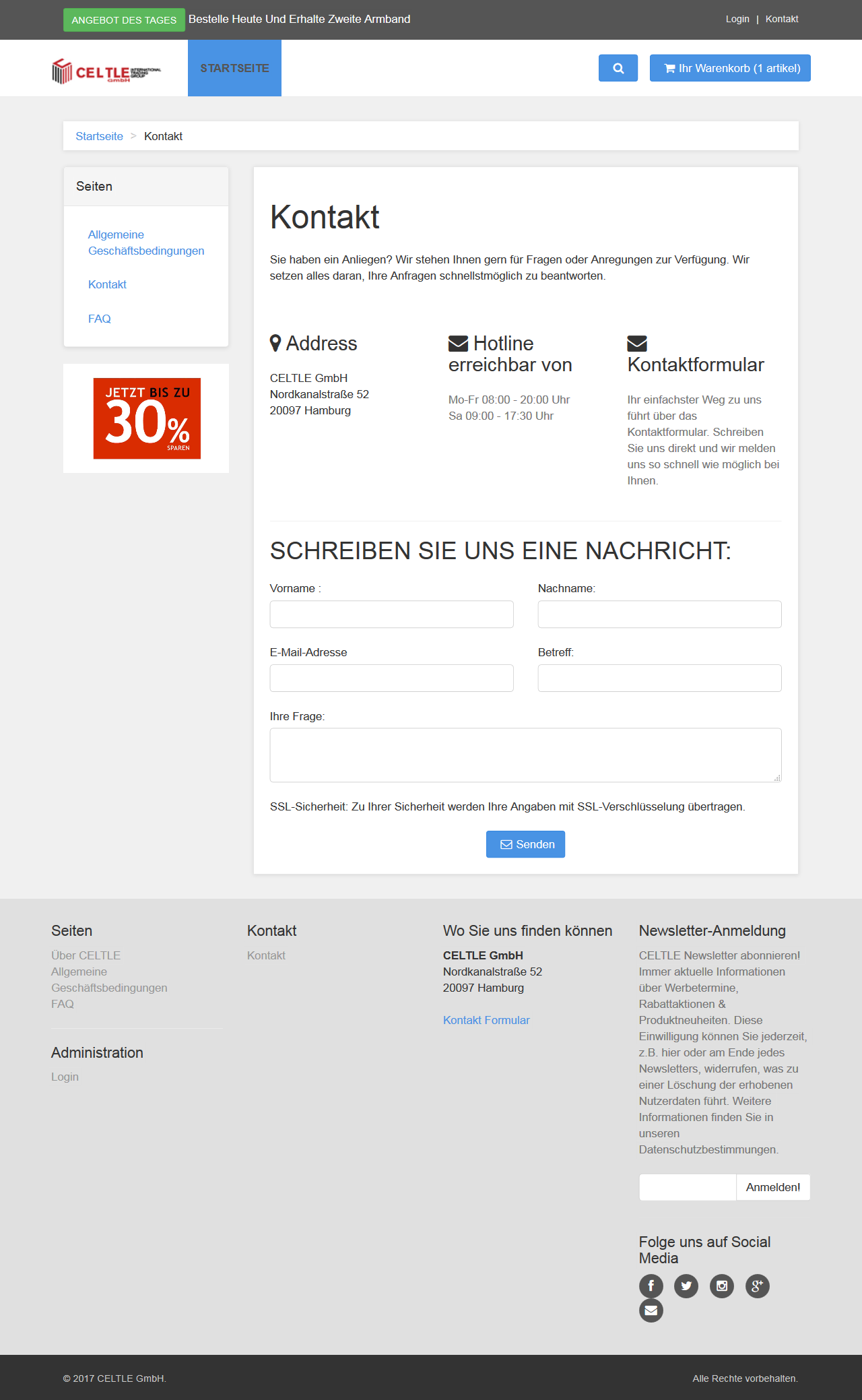Open FAQ in the Seiten sidebar
The width and height of the screenshot is (862, 1400).
(100, 319)
